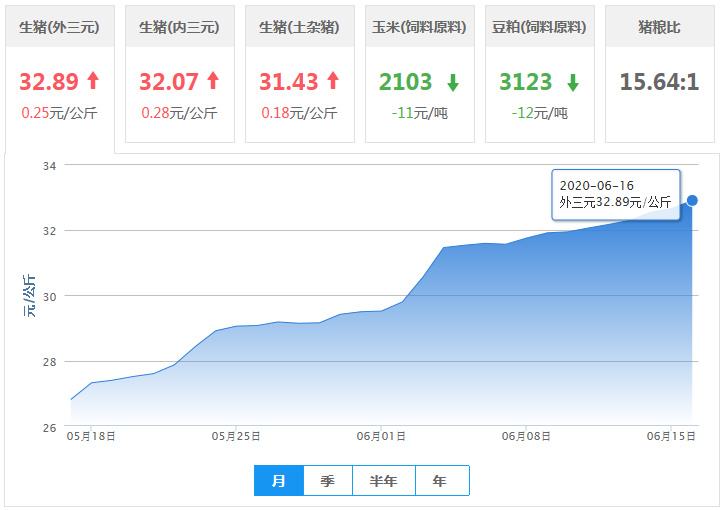Image resolution: width=724 pixels, height=510 pixels.
Task: Switch to 生猪(内三元) tab
Action: [x=179, y=27]
